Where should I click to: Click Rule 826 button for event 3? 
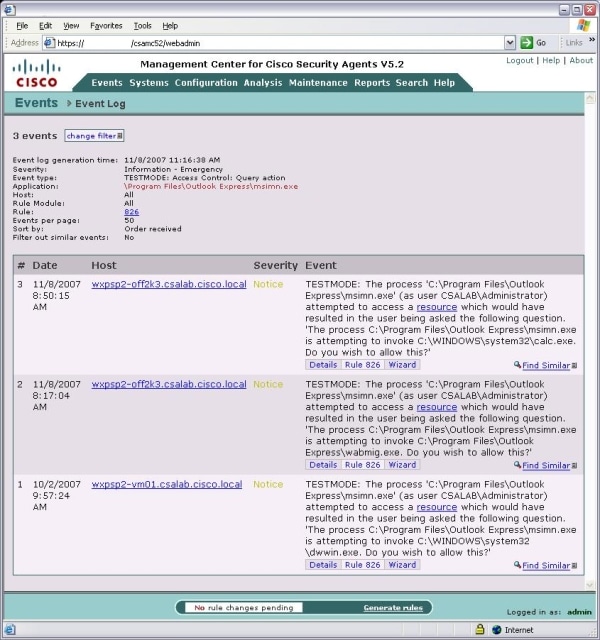362,364
